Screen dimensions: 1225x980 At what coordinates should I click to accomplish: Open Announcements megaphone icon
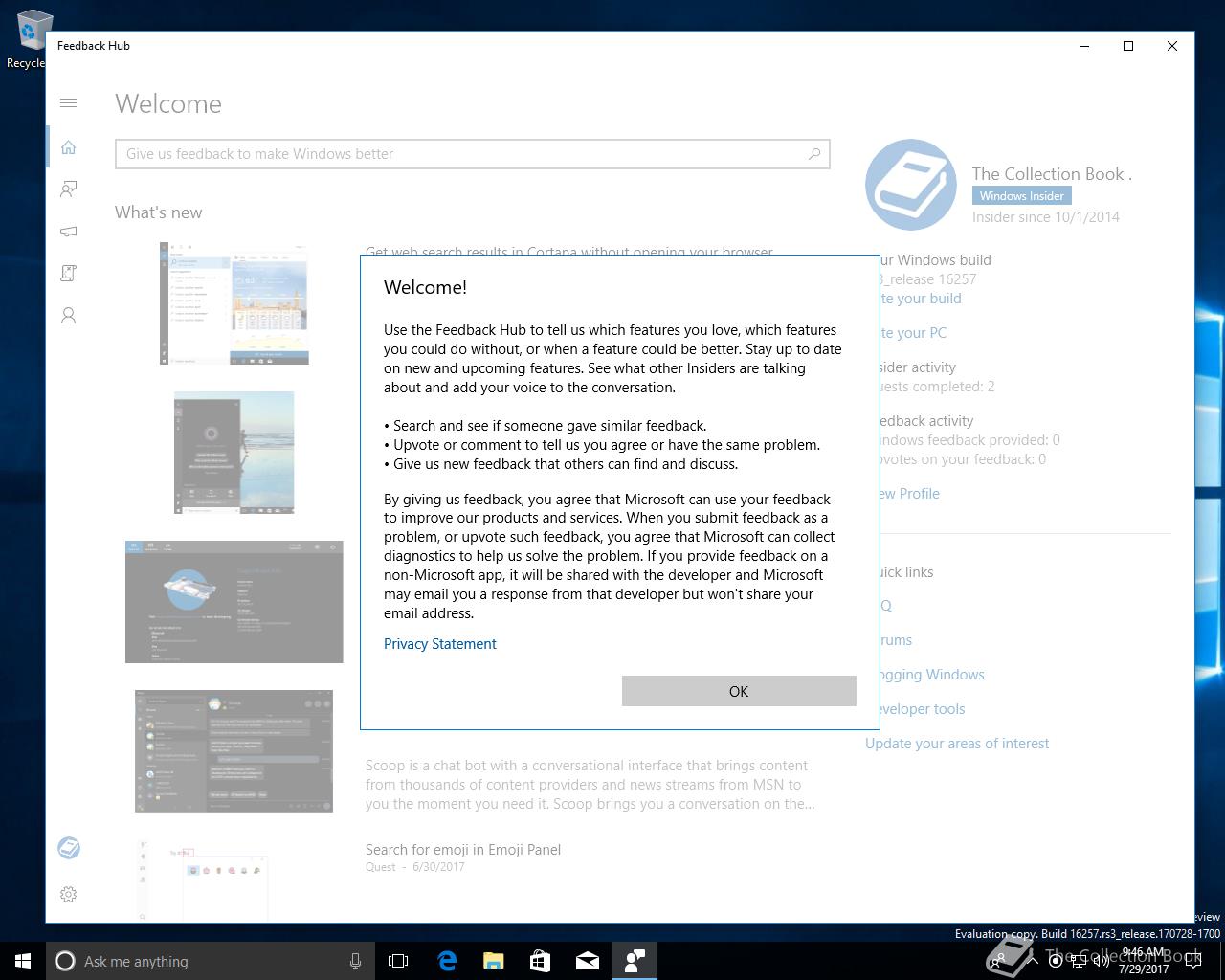click(x=68, y=232)
